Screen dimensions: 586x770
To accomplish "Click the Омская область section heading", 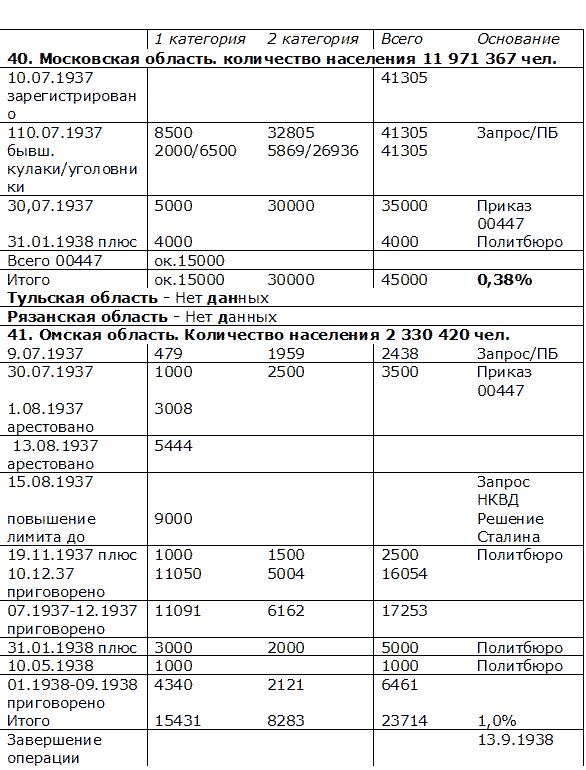I will [x=258, y=335].
